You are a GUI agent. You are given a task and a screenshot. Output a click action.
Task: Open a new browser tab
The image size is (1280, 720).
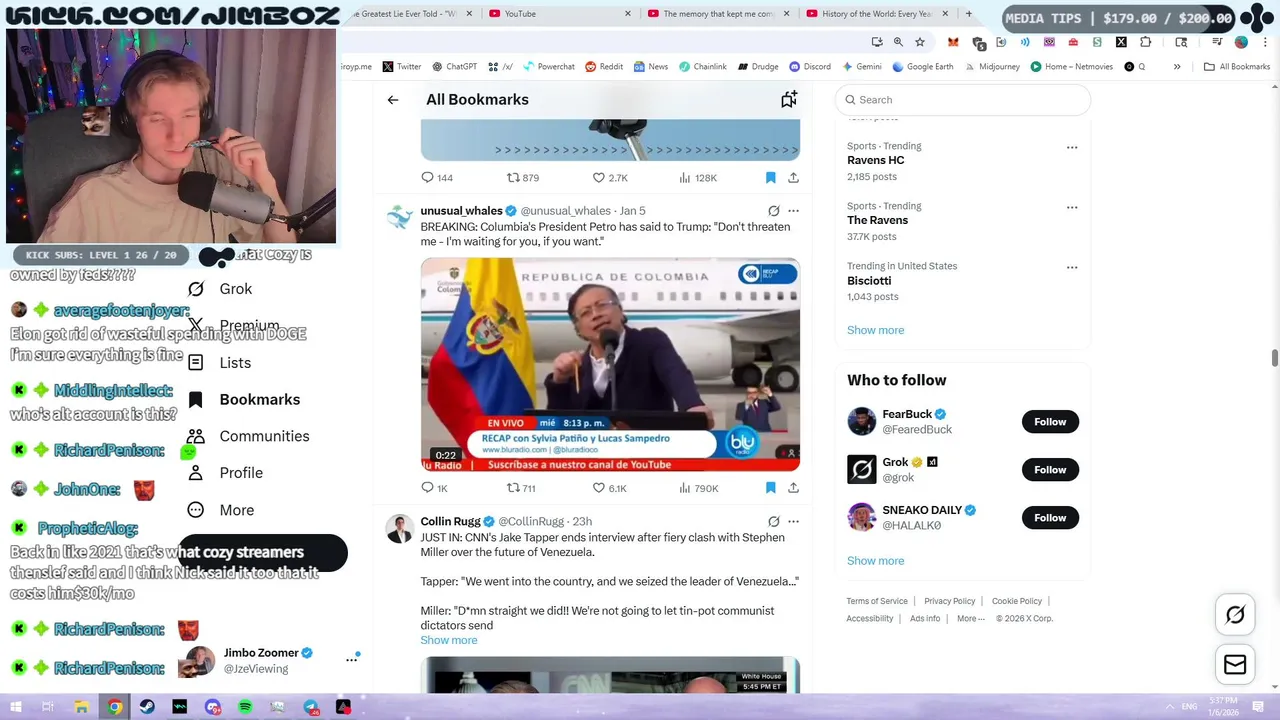pyautogui.click(x=968, y=14)
